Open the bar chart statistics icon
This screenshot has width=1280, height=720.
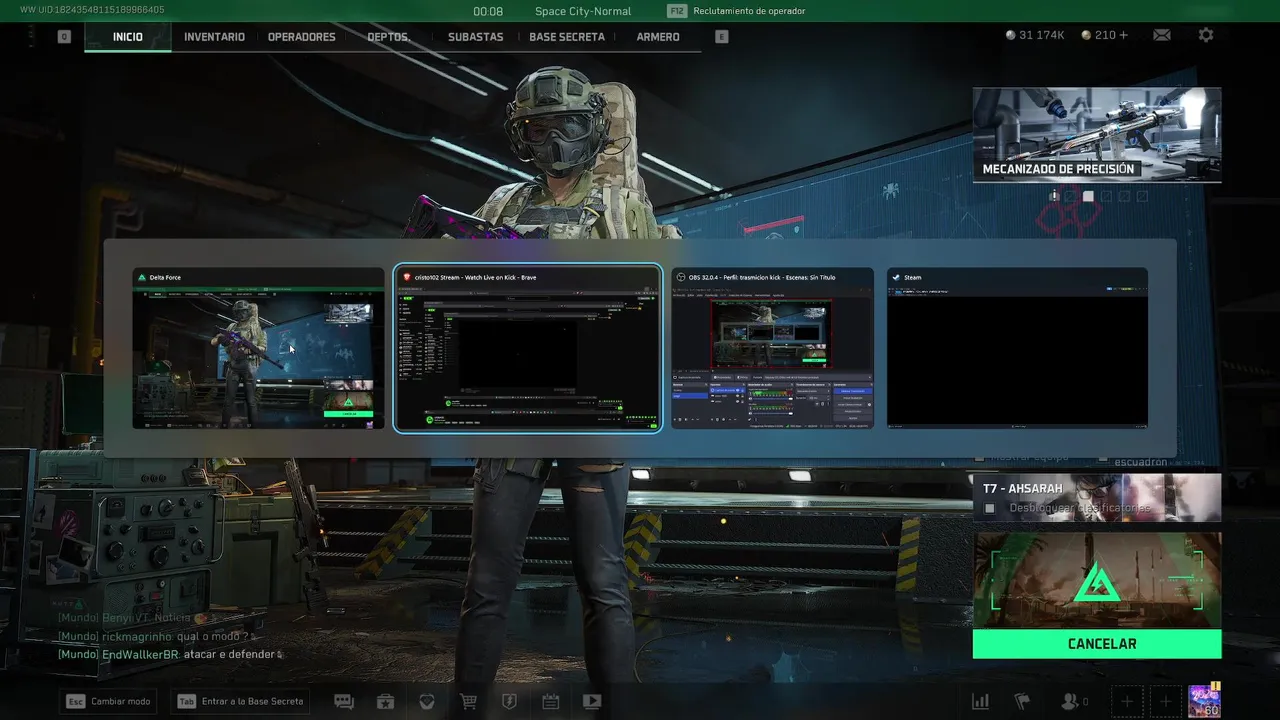981,702
